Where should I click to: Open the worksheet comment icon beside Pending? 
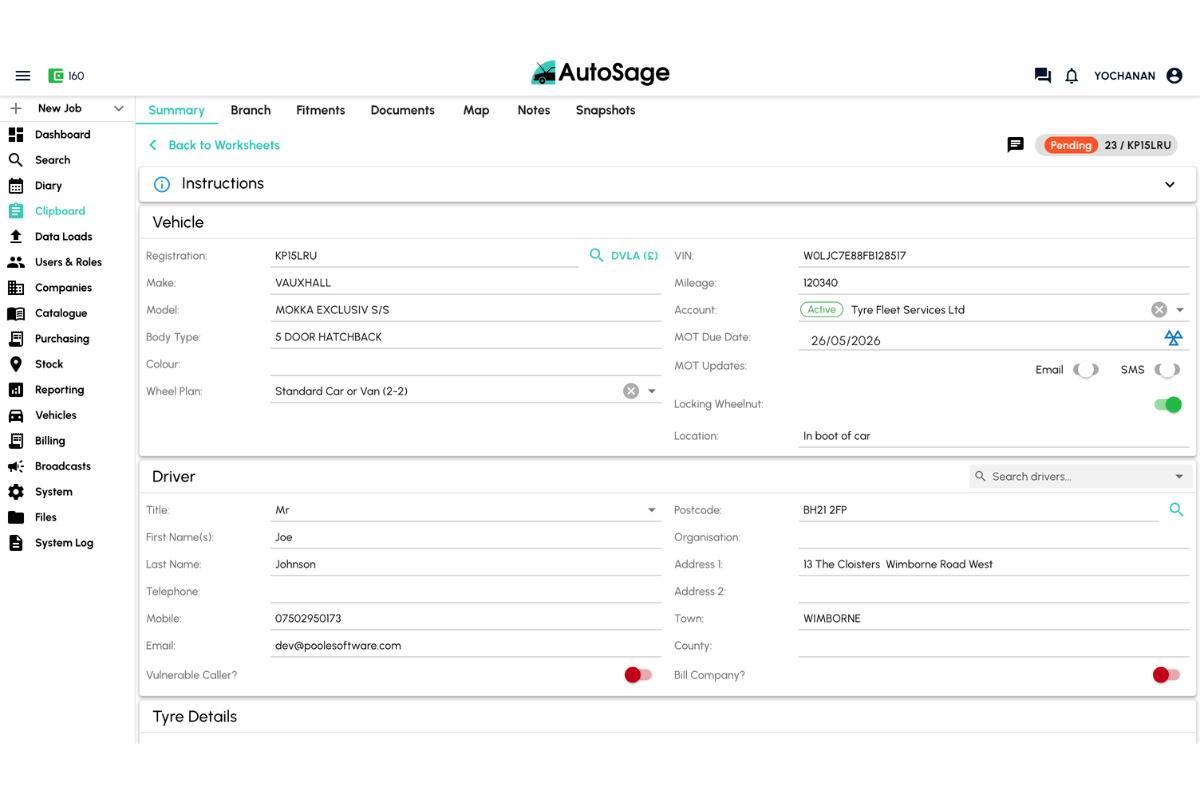(x=1015, y=145)
